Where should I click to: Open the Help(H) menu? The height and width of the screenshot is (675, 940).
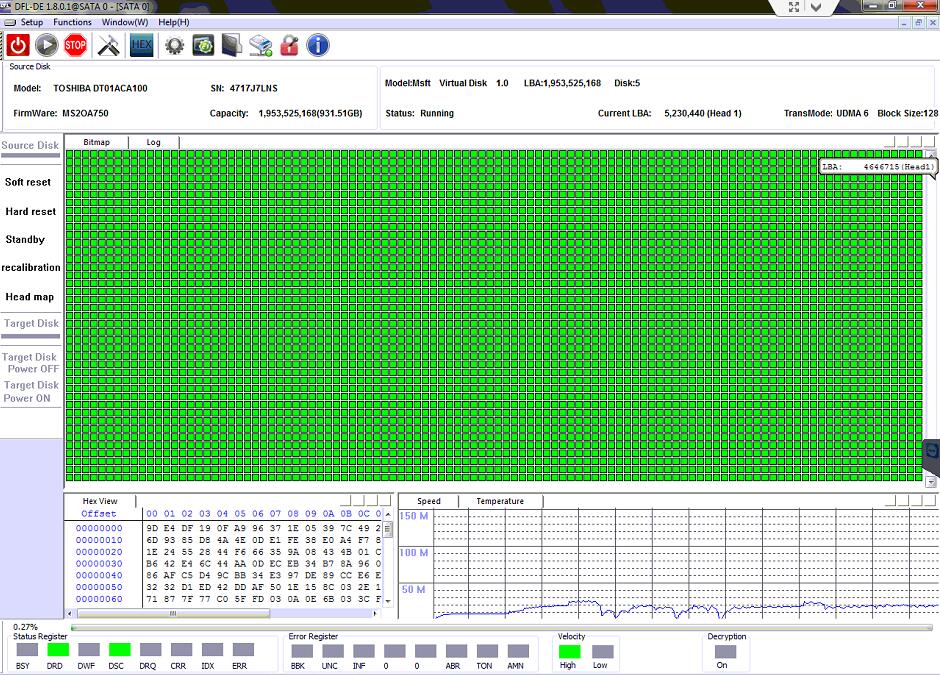(x=174, y=22)
